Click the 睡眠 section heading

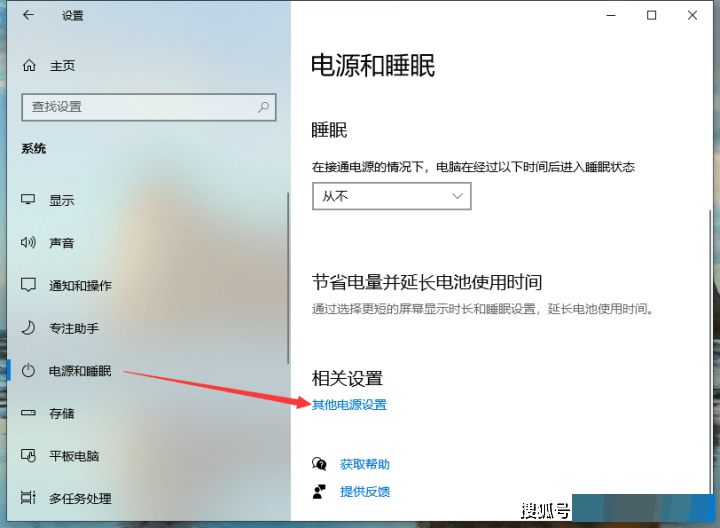pos(329,130)
